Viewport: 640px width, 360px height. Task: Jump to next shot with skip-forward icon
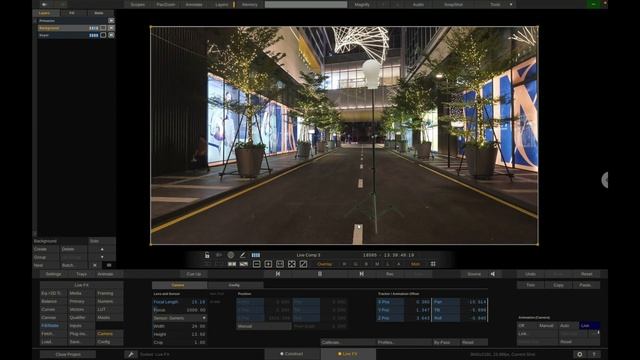click(362, 274)
